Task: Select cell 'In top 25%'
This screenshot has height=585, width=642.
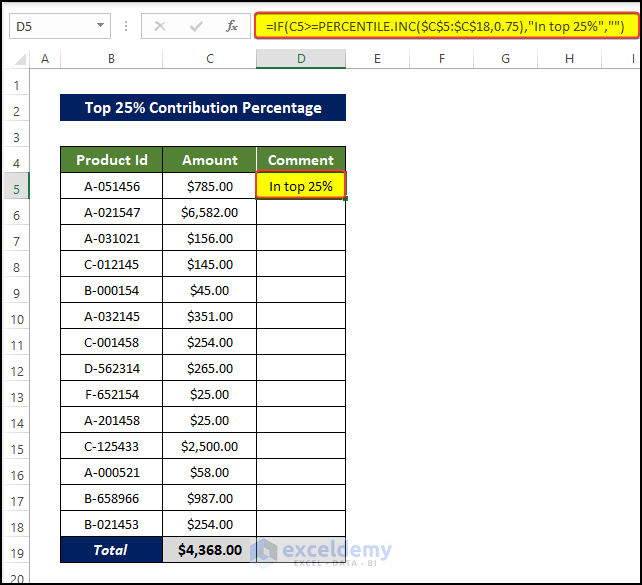Action: click(301, 186)
